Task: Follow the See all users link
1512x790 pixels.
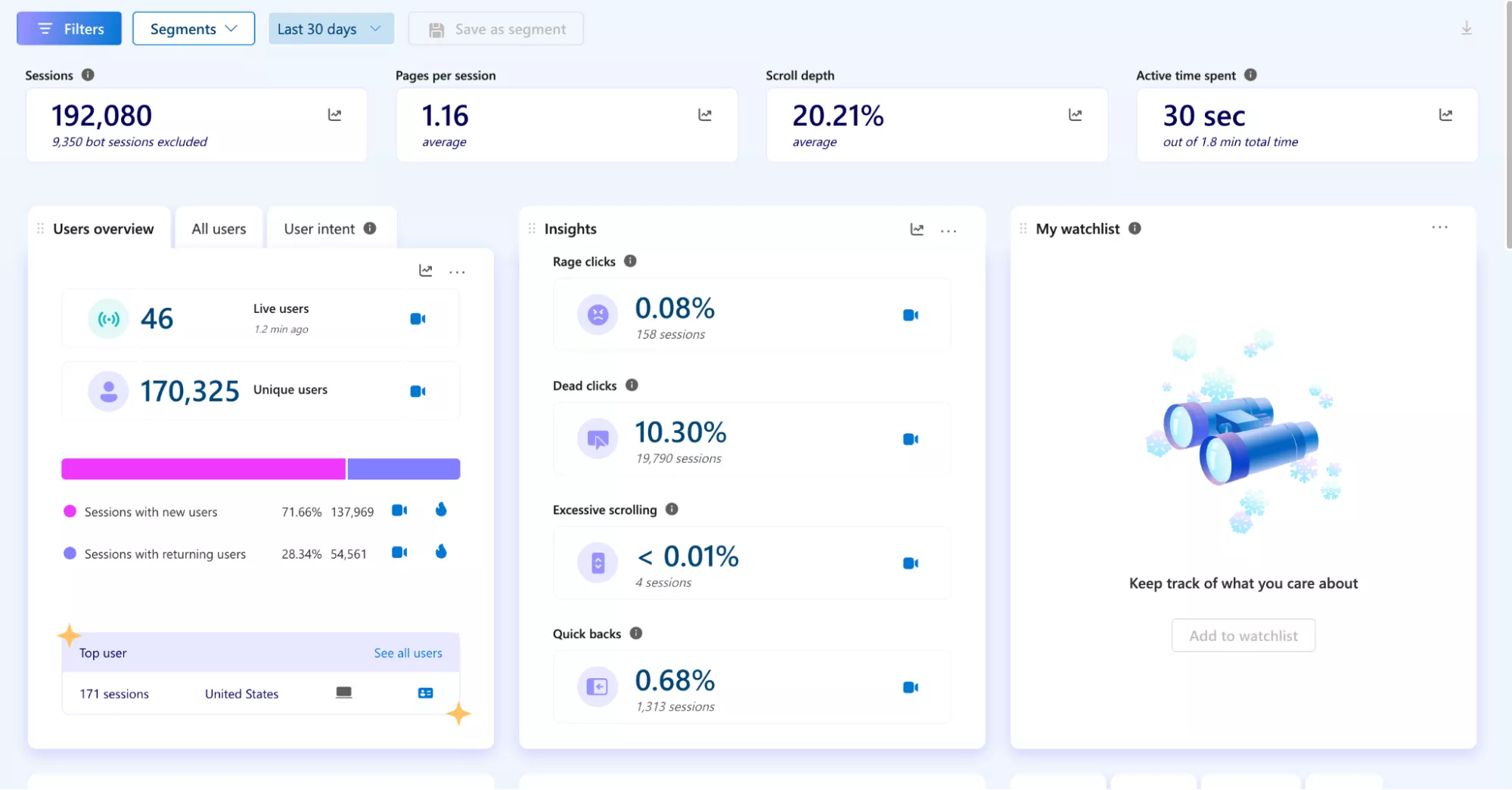Action: 408,653
